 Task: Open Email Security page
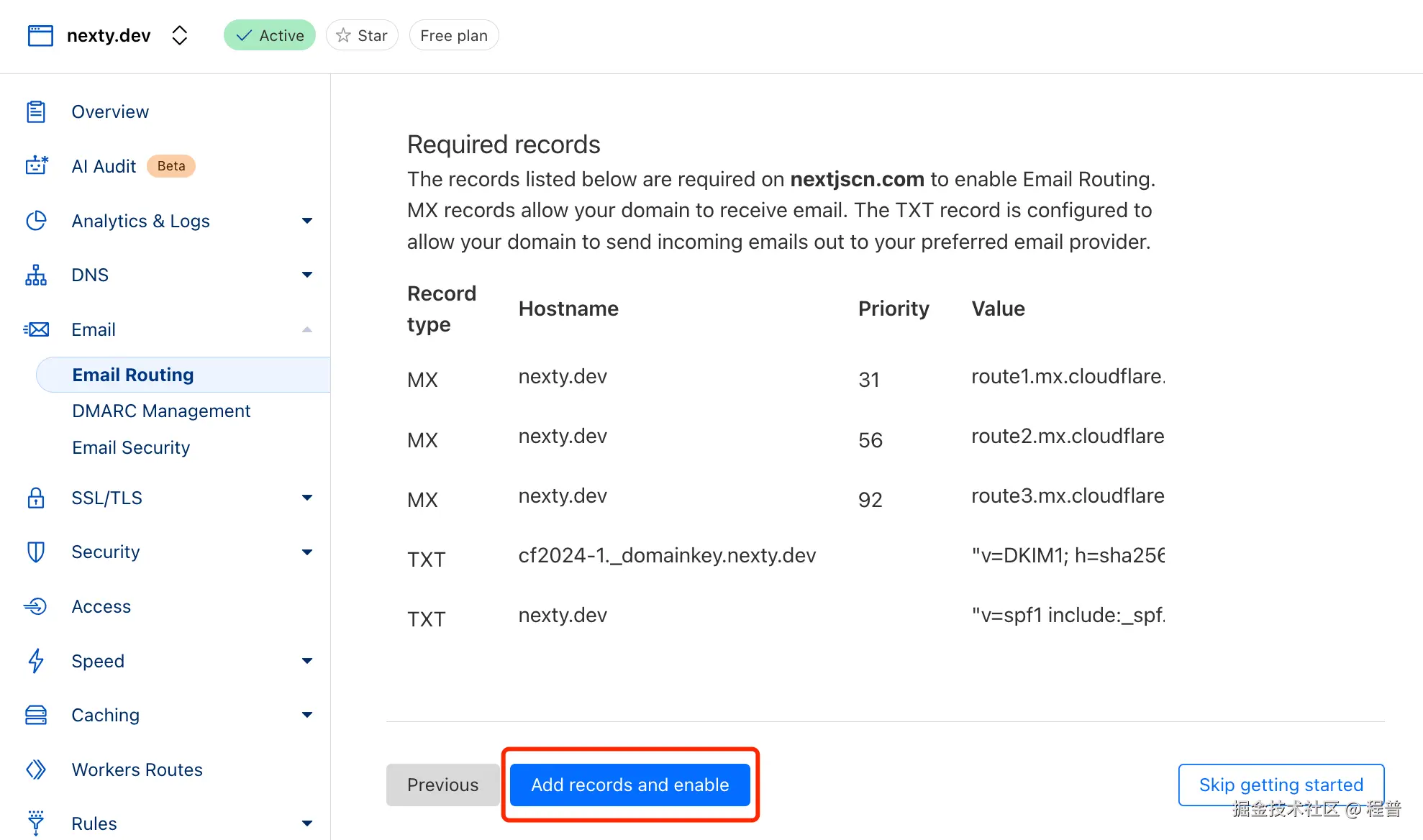pyautogui.click(x=131, y=447)
